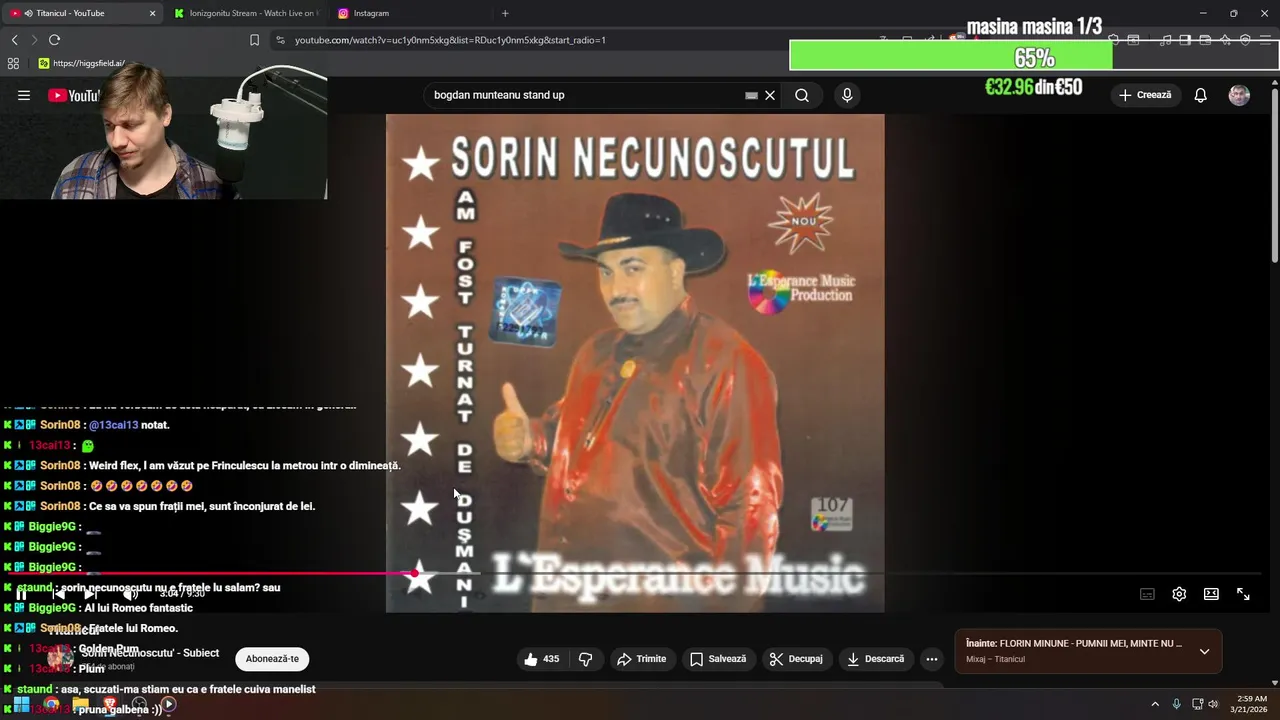Open the media player taskbar icon
This screenshot has width=1280, height=720.
[169, 705]
